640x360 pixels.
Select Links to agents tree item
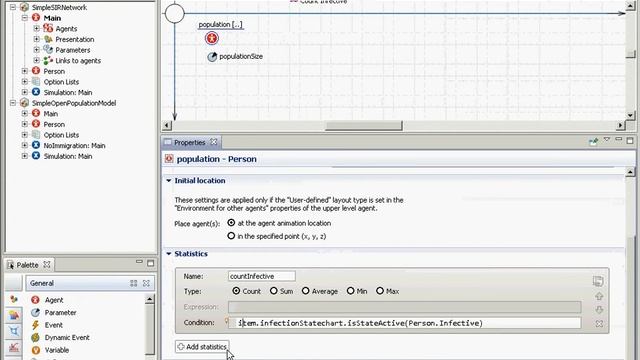78,60
